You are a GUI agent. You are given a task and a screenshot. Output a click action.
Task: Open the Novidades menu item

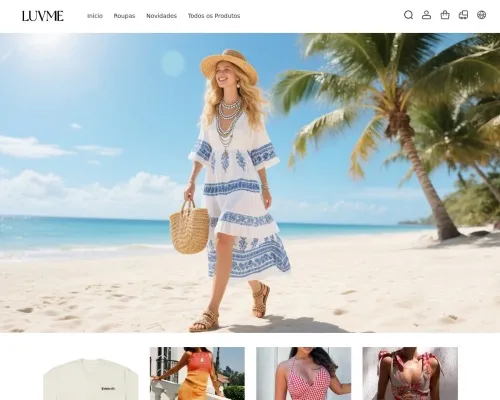click(x=161, y=16)
